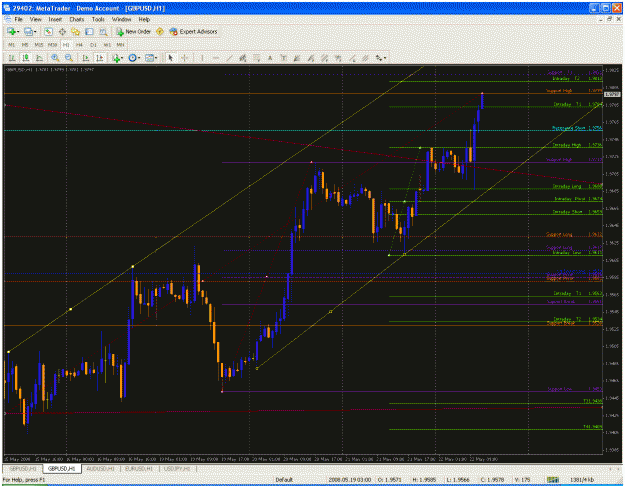Open the Data Window icon
This screenshot has height=486, width=625.
(x=62, y=31)
